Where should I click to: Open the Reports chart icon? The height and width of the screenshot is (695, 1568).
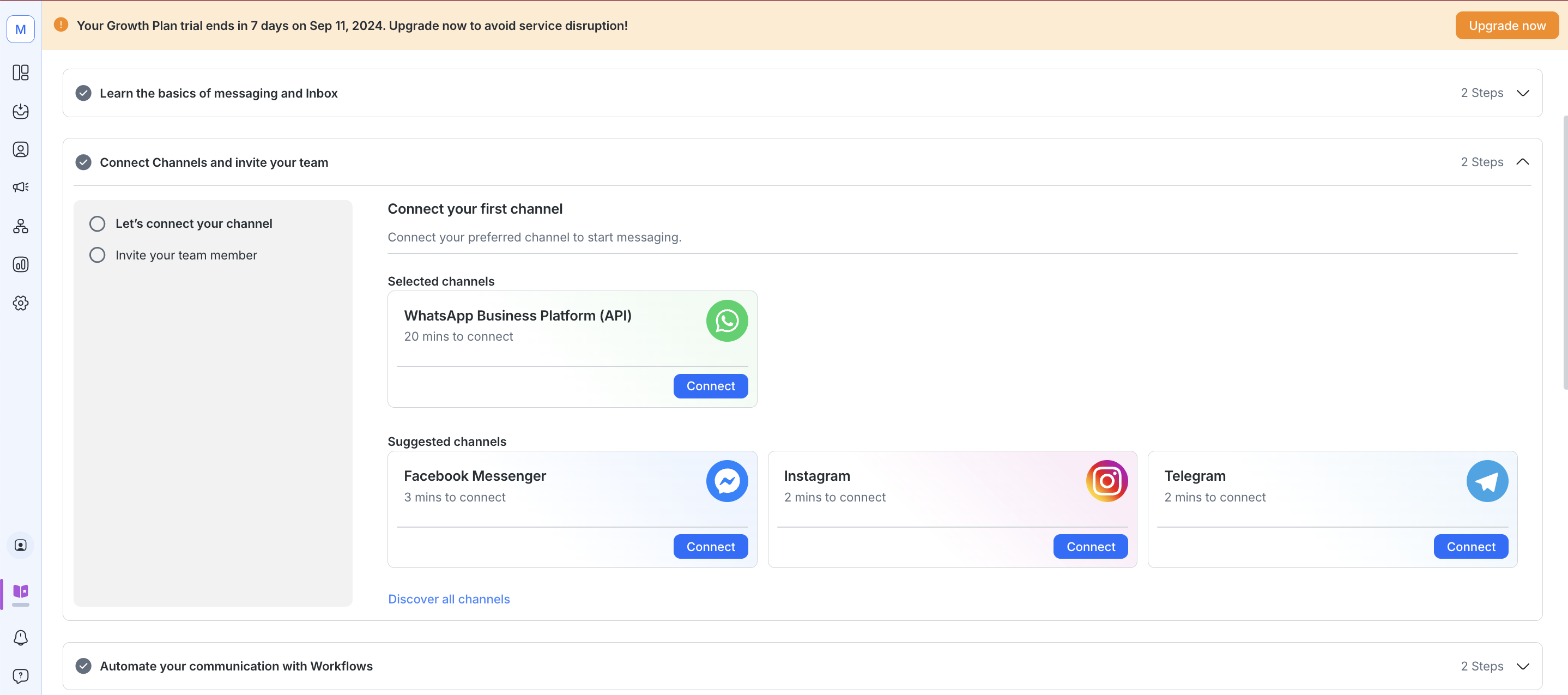point(21,265)
